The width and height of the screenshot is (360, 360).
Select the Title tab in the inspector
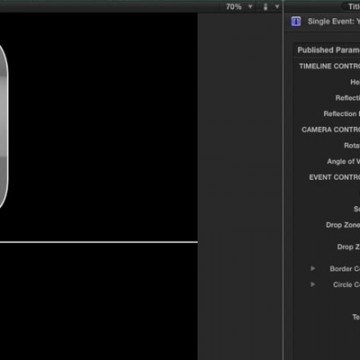click(x=354, y=6)
